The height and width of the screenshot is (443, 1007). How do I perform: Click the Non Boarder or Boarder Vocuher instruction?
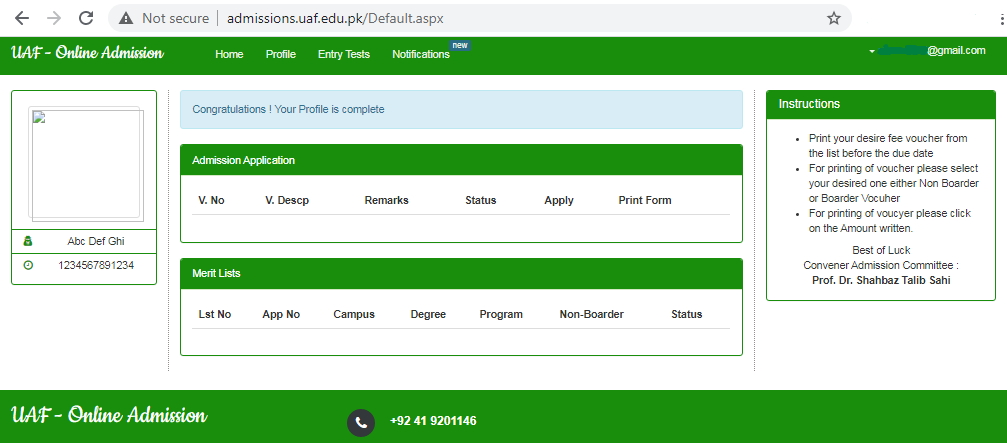click(x=894, y=183)
